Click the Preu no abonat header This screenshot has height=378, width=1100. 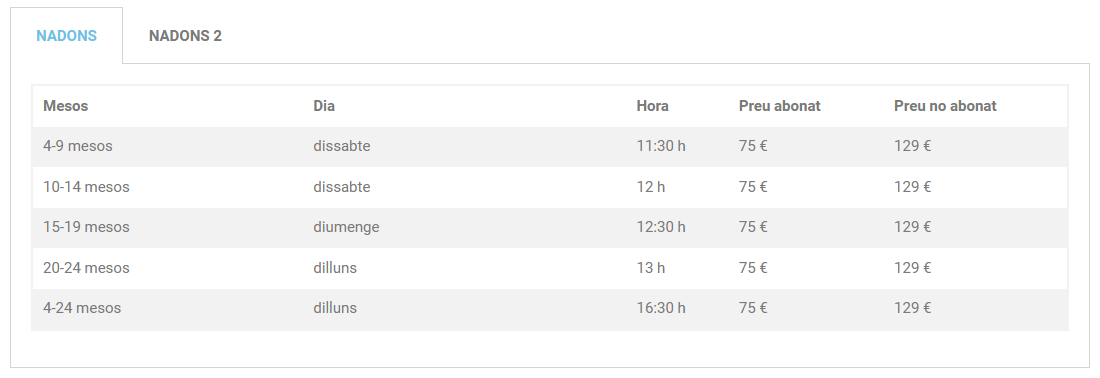pos(945,106)
